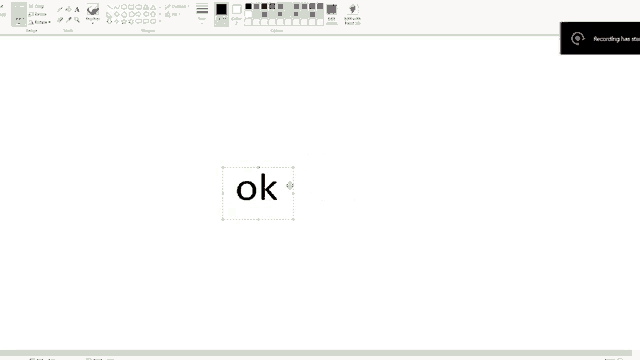The image size is (640, 360).
Task: Activate the Color 2 background button
Action: coord(236,14)
